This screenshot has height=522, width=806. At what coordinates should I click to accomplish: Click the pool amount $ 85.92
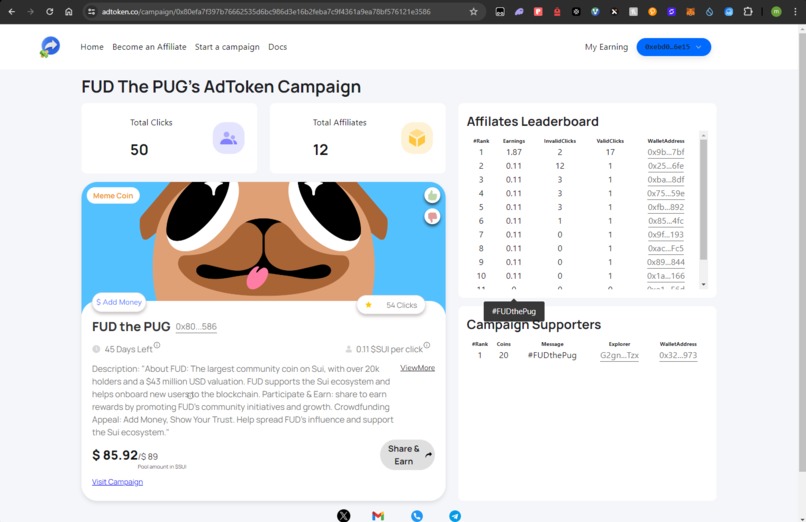point(115,455)
